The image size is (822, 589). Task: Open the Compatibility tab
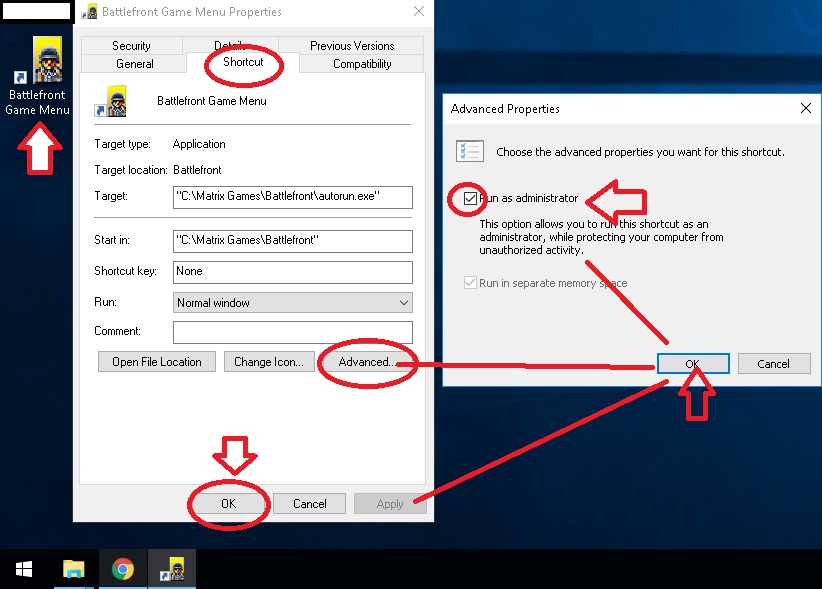362,64
